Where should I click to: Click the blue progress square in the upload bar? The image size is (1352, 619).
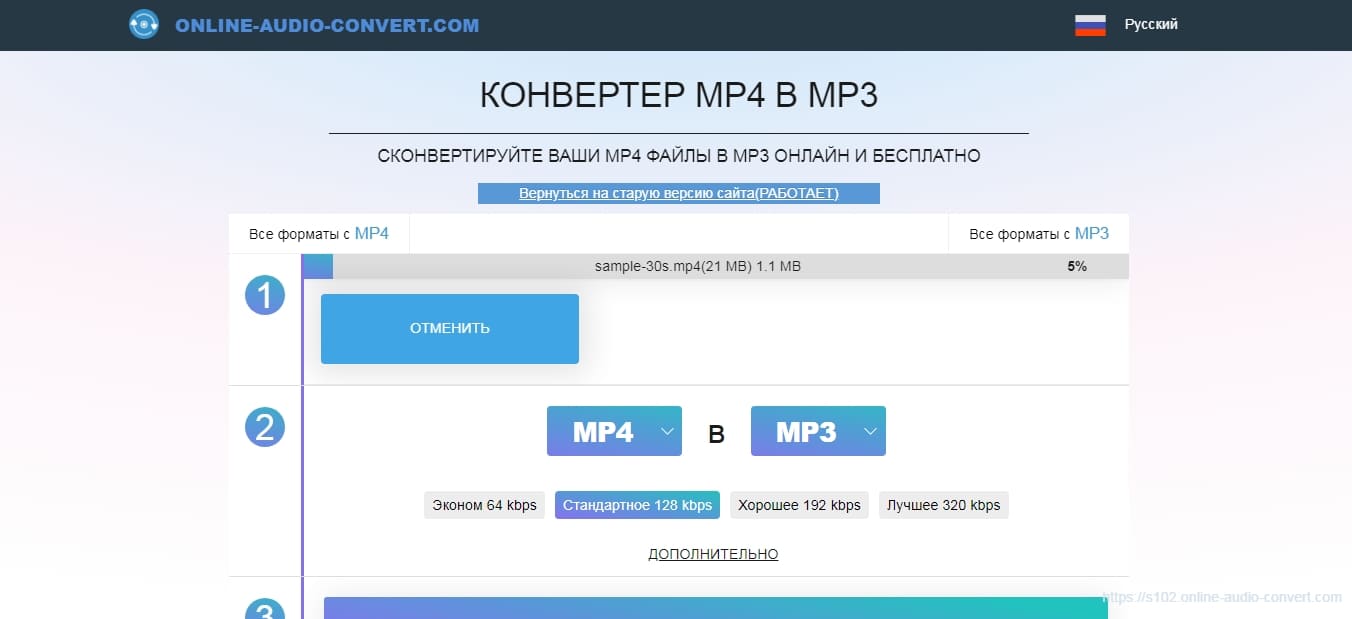[x=317, y=266]
